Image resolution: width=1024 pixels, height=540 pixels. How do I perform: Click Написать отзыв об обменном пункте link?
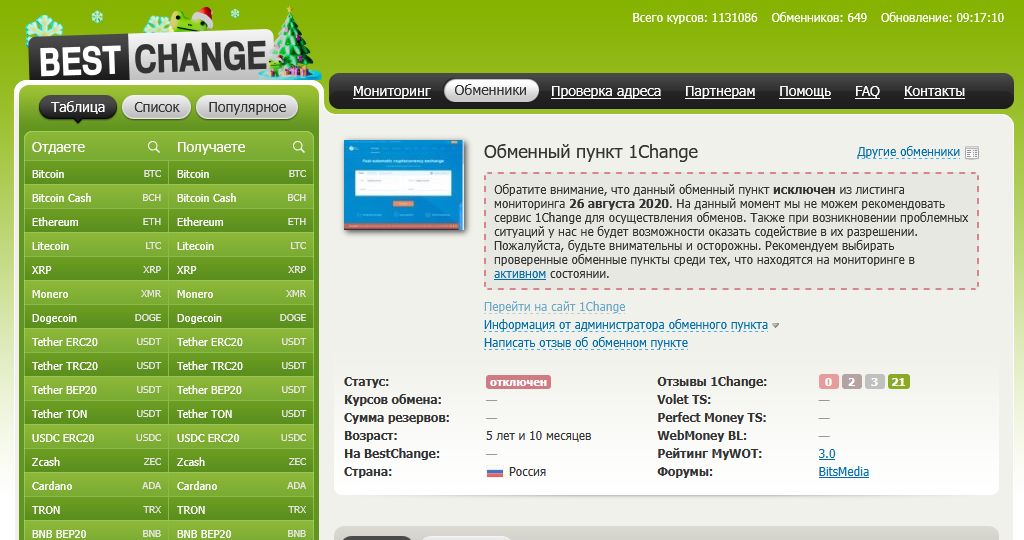[585, 343]
